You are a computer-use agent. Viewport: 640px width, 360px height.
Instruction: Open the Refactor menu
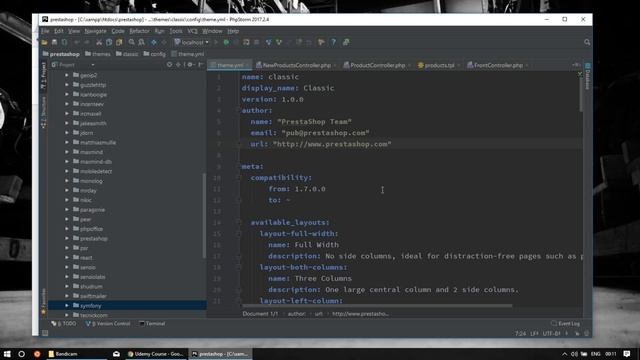point(140,31)
